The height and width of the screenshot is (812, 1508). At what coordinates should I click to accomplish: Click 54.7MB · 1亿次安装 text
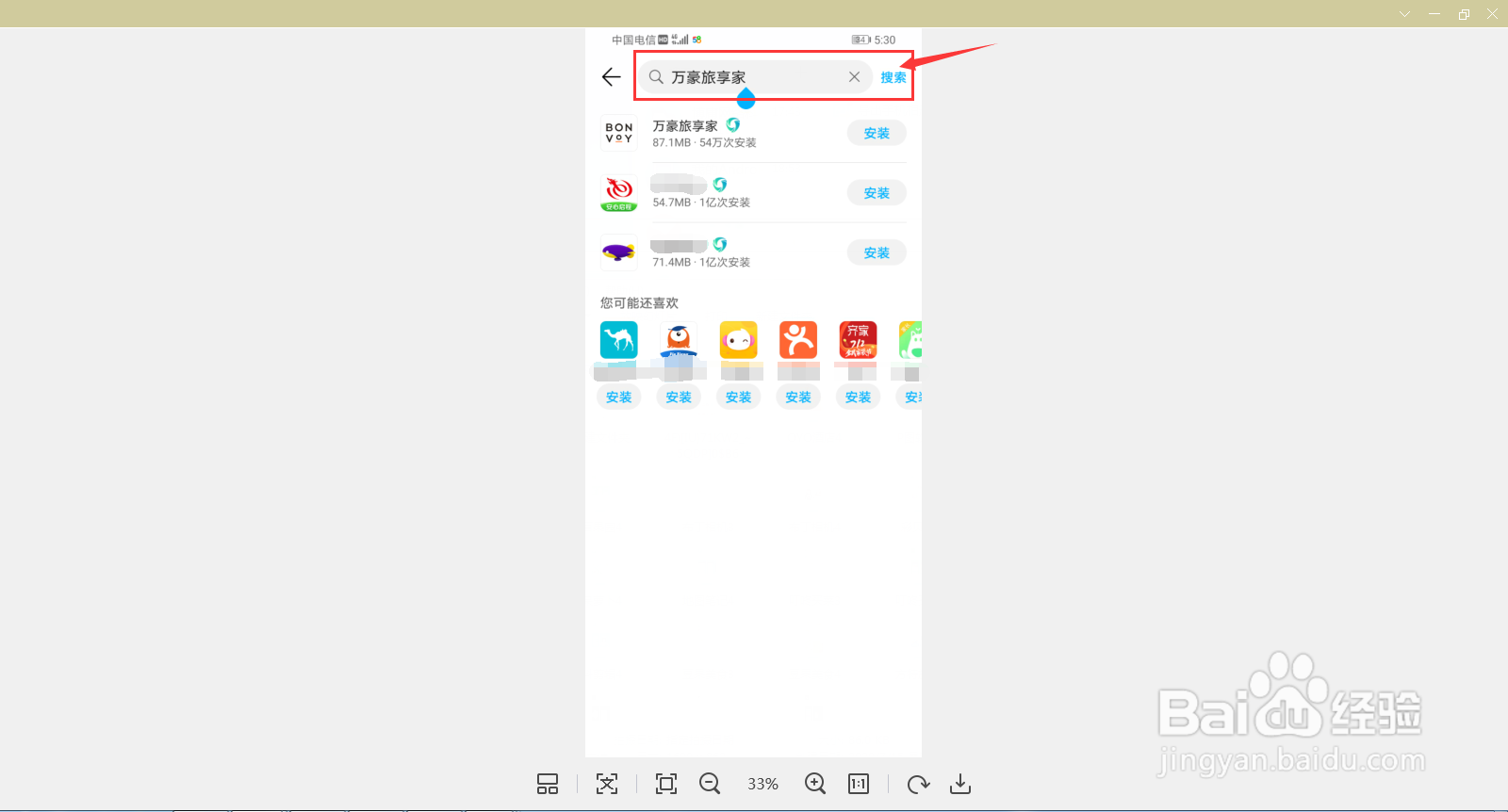701,203
